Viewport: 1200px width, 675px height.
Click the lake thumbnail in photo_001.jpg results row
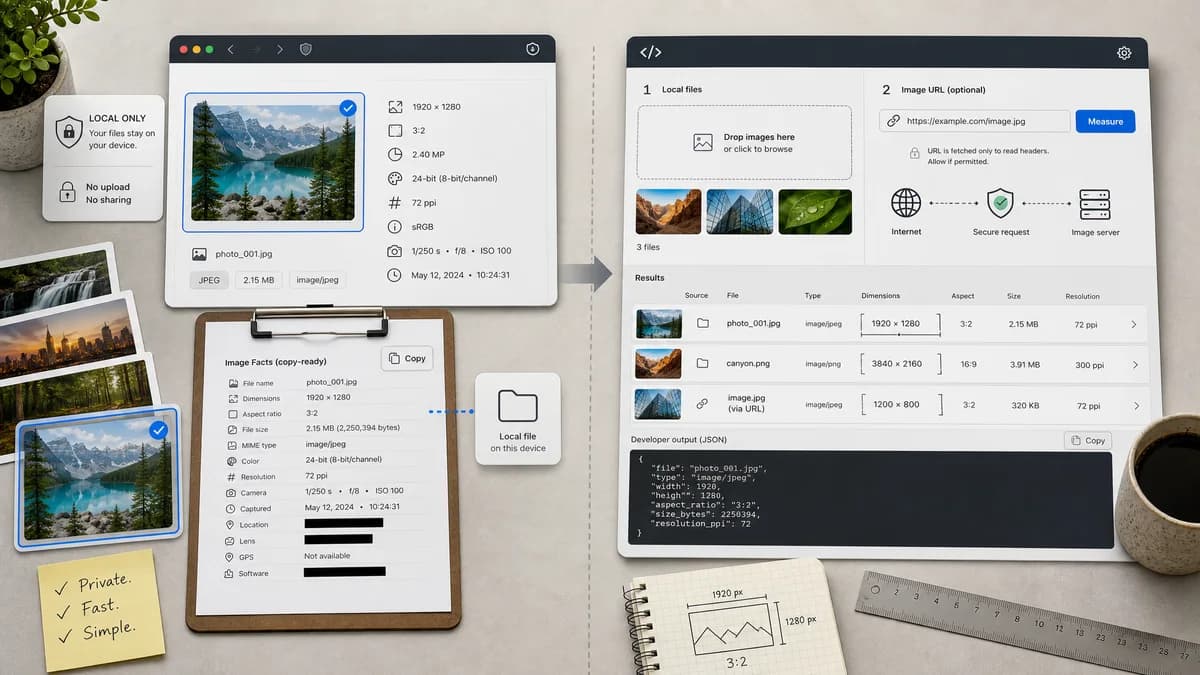click(659, 324)
